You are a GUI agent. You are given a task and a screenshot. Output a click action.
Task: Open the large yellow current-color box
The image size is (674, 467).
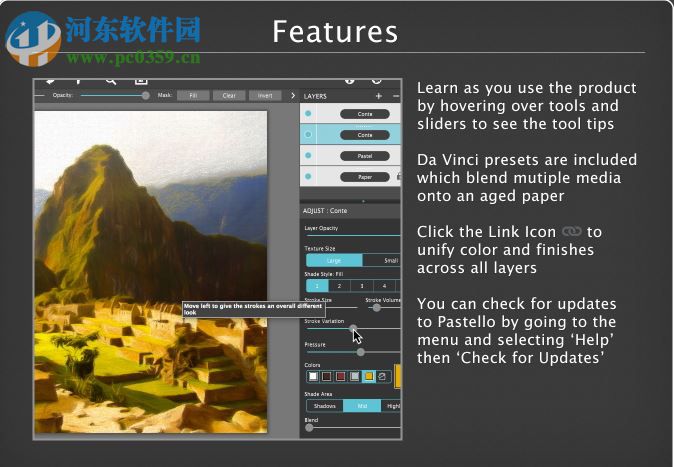click(398, 376)
